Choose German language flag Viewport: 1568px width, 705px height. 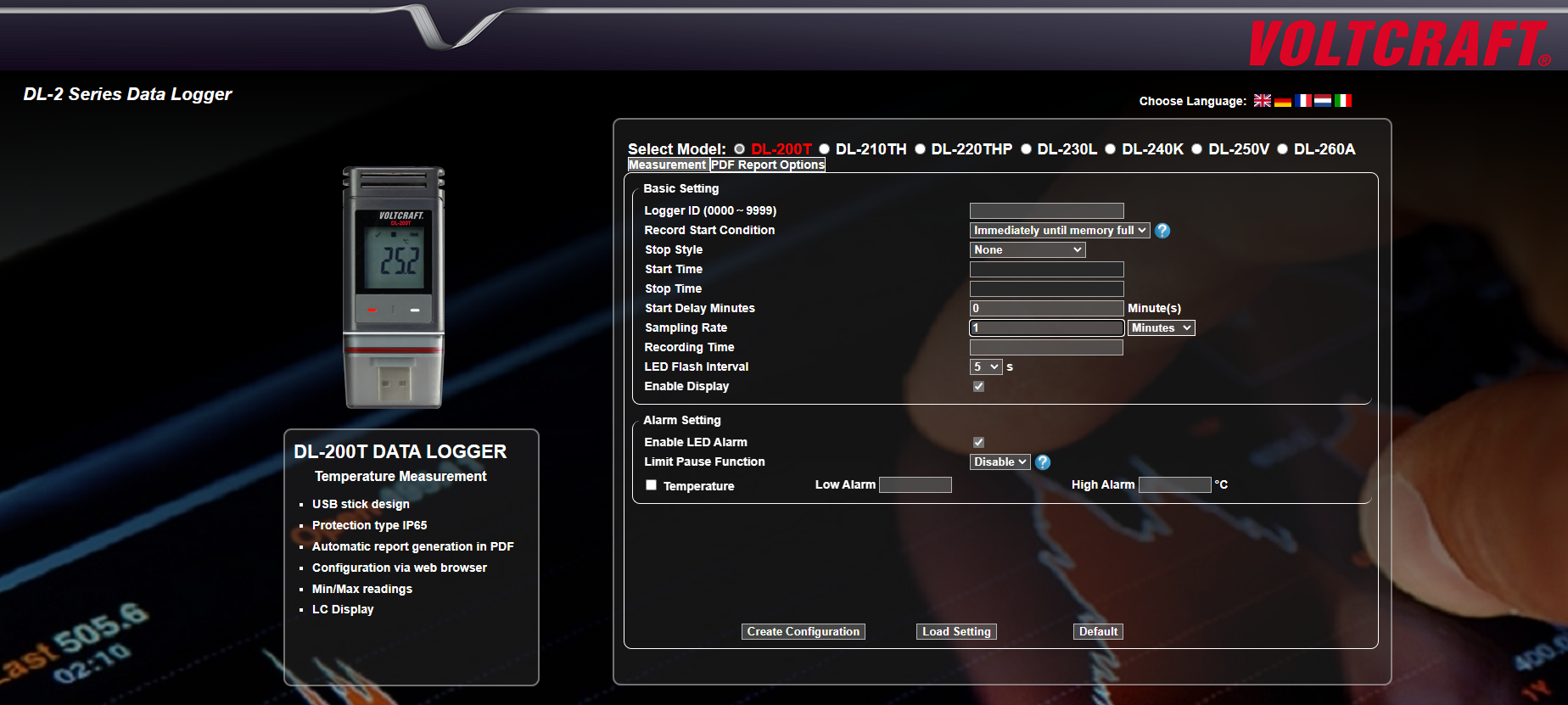point(1283,100)
